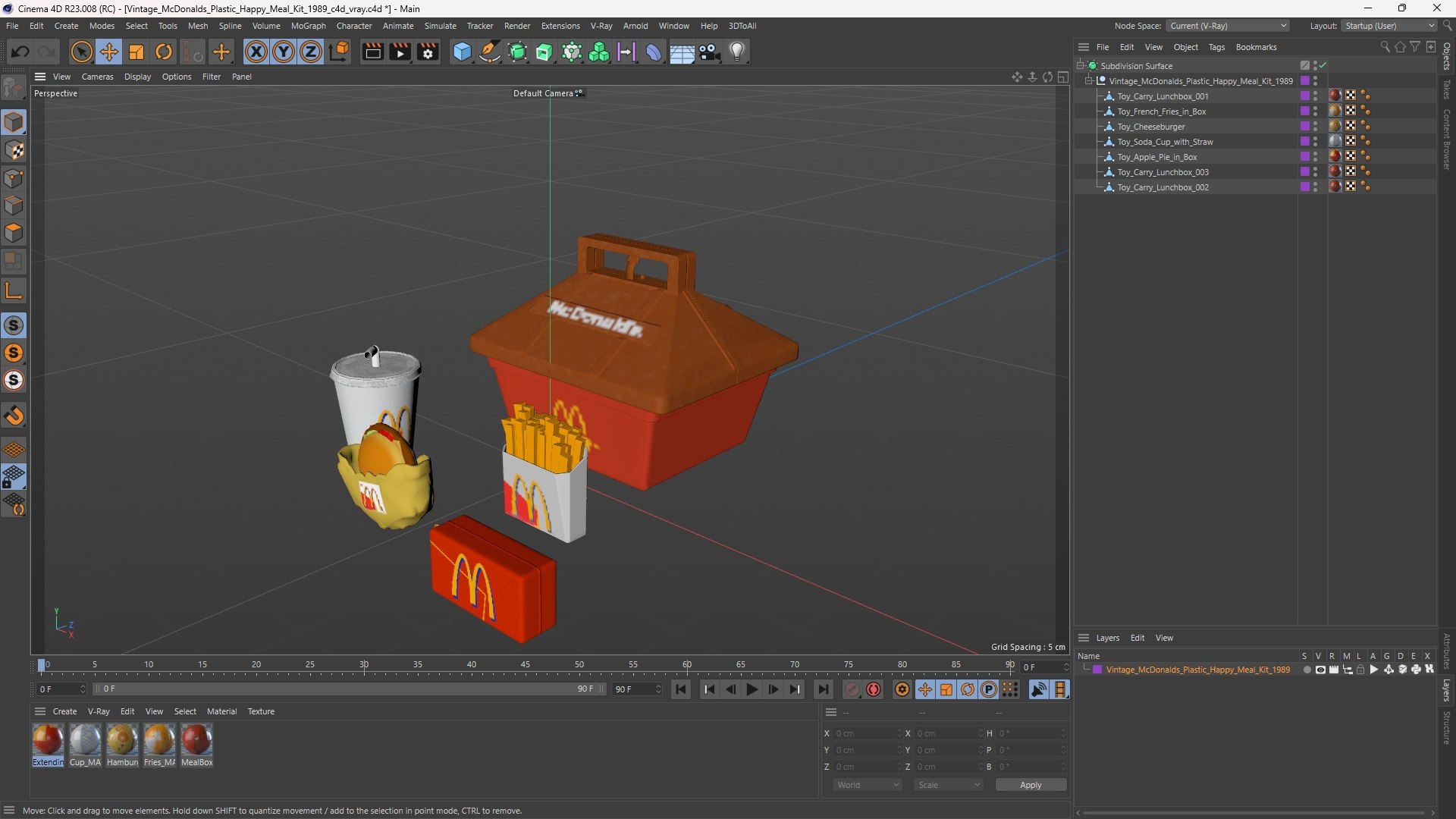Click Play Forwards in timeline
Screen dimensions: 1456x819
point(752,689)
